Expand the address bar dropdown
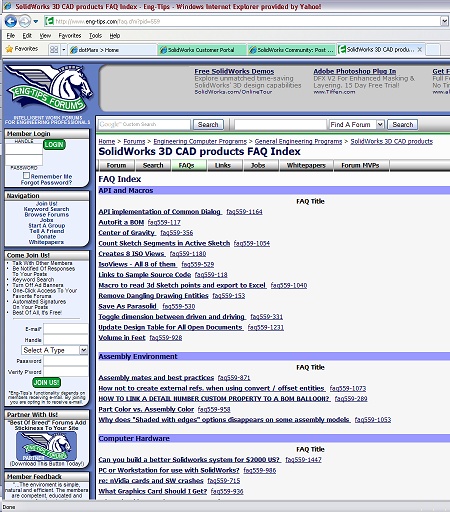450x512 pixels. click(444, 22)
